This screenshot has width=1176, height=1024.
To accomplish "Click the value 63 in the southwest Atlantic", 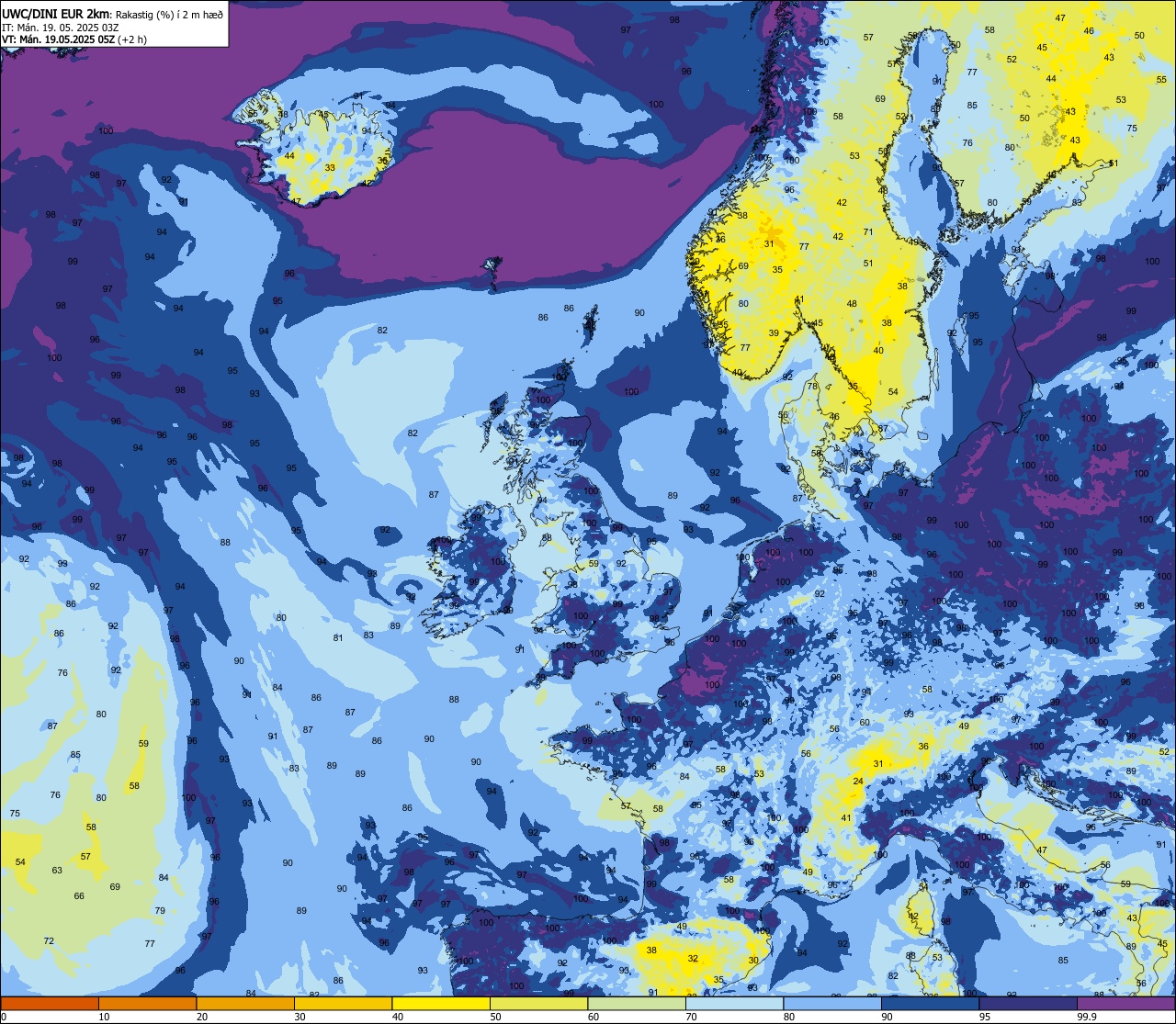I will point(57,871).
